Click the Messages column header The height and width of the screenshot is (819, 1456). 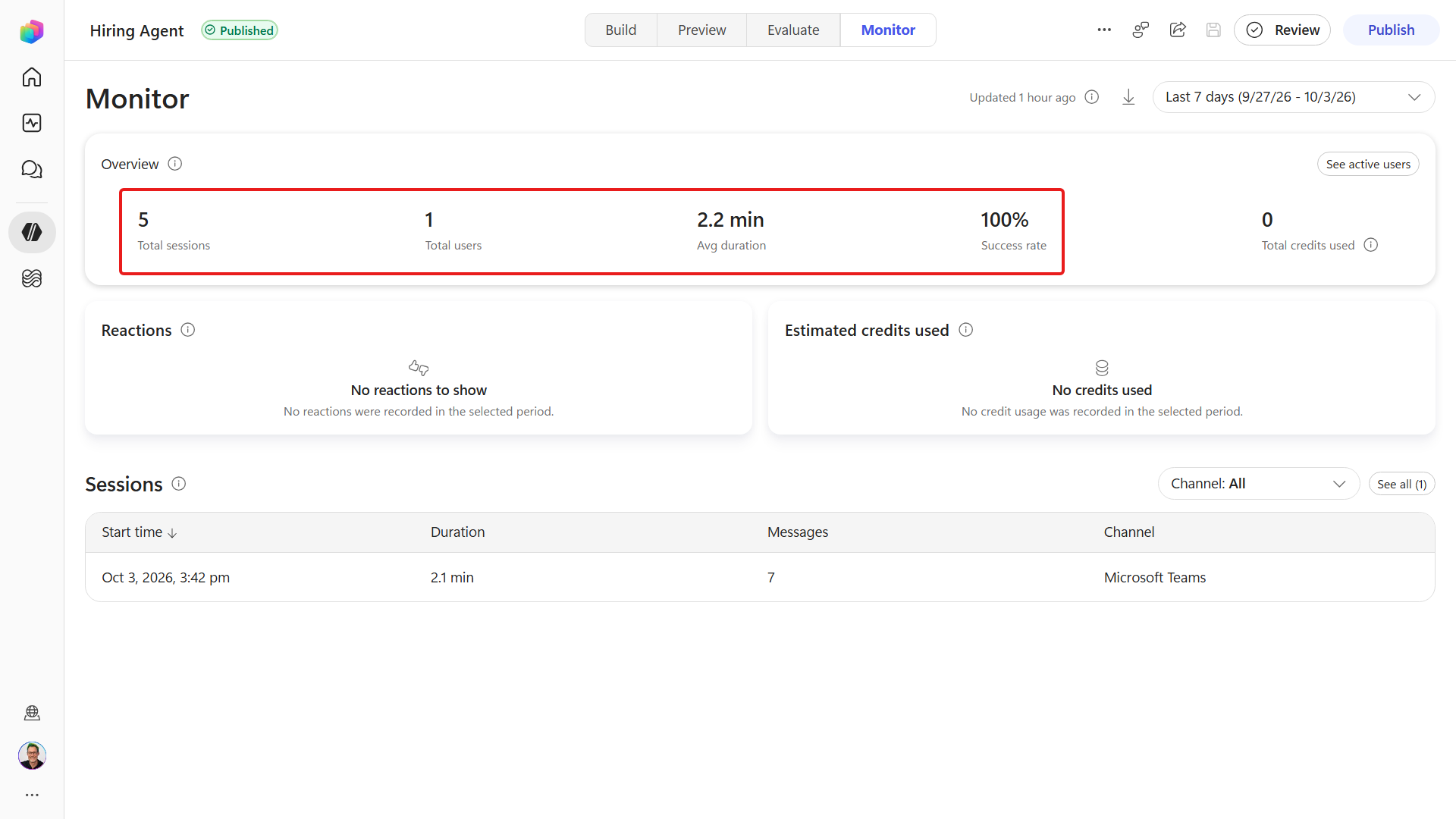click(x=798, y=532)
